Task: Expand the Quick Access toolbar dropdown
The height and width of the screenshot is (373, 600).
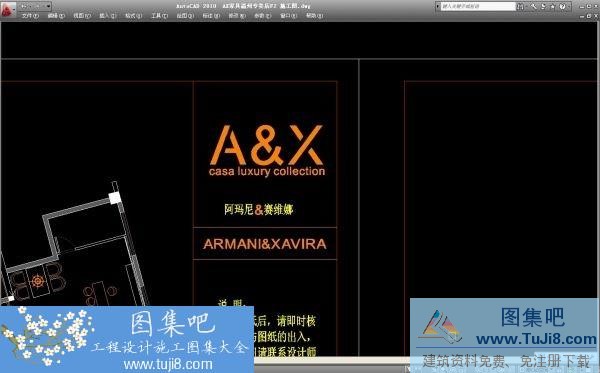Action: coord(49,6)
